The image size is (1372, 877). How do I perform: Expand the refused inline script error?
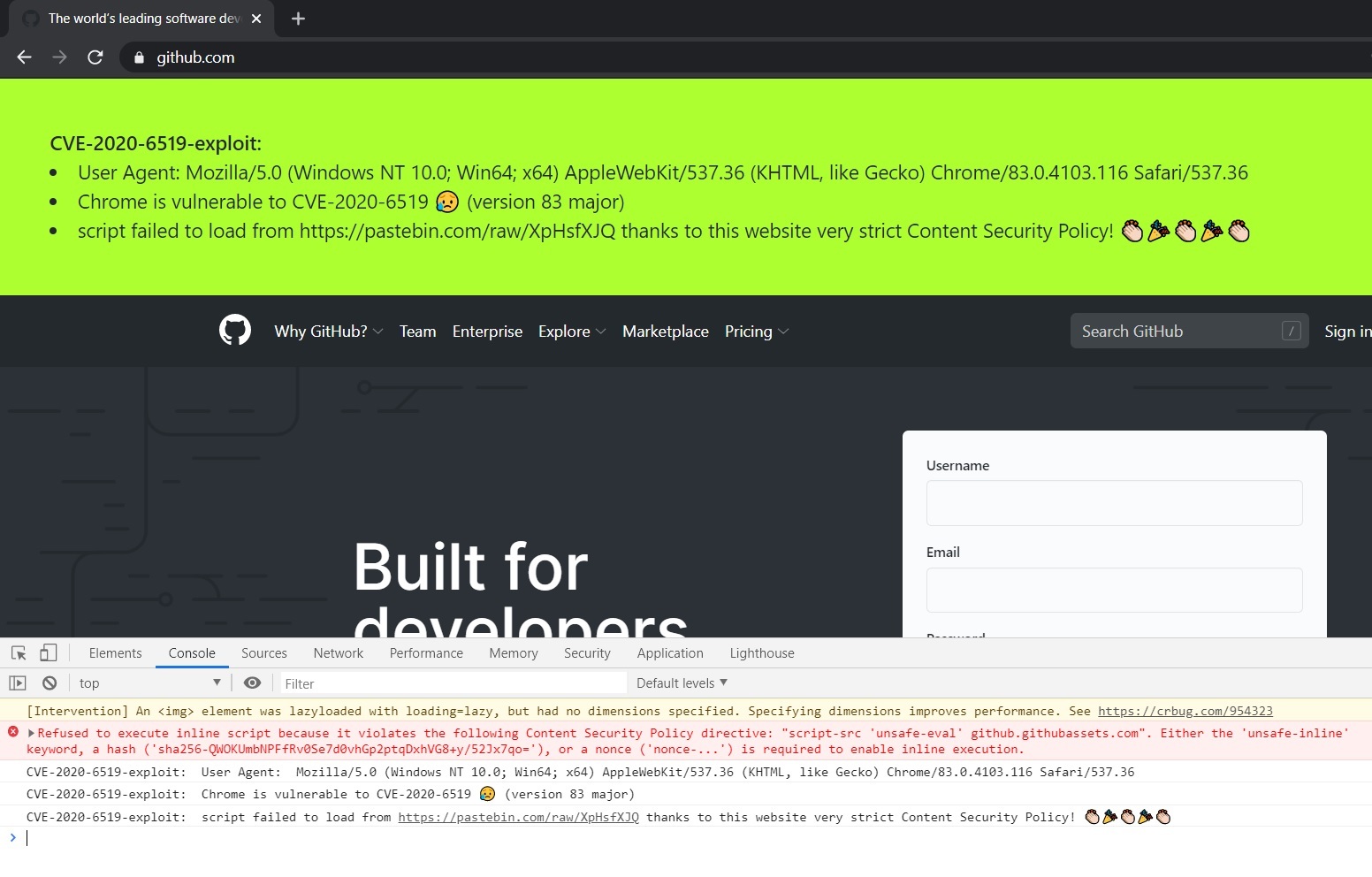31,733
